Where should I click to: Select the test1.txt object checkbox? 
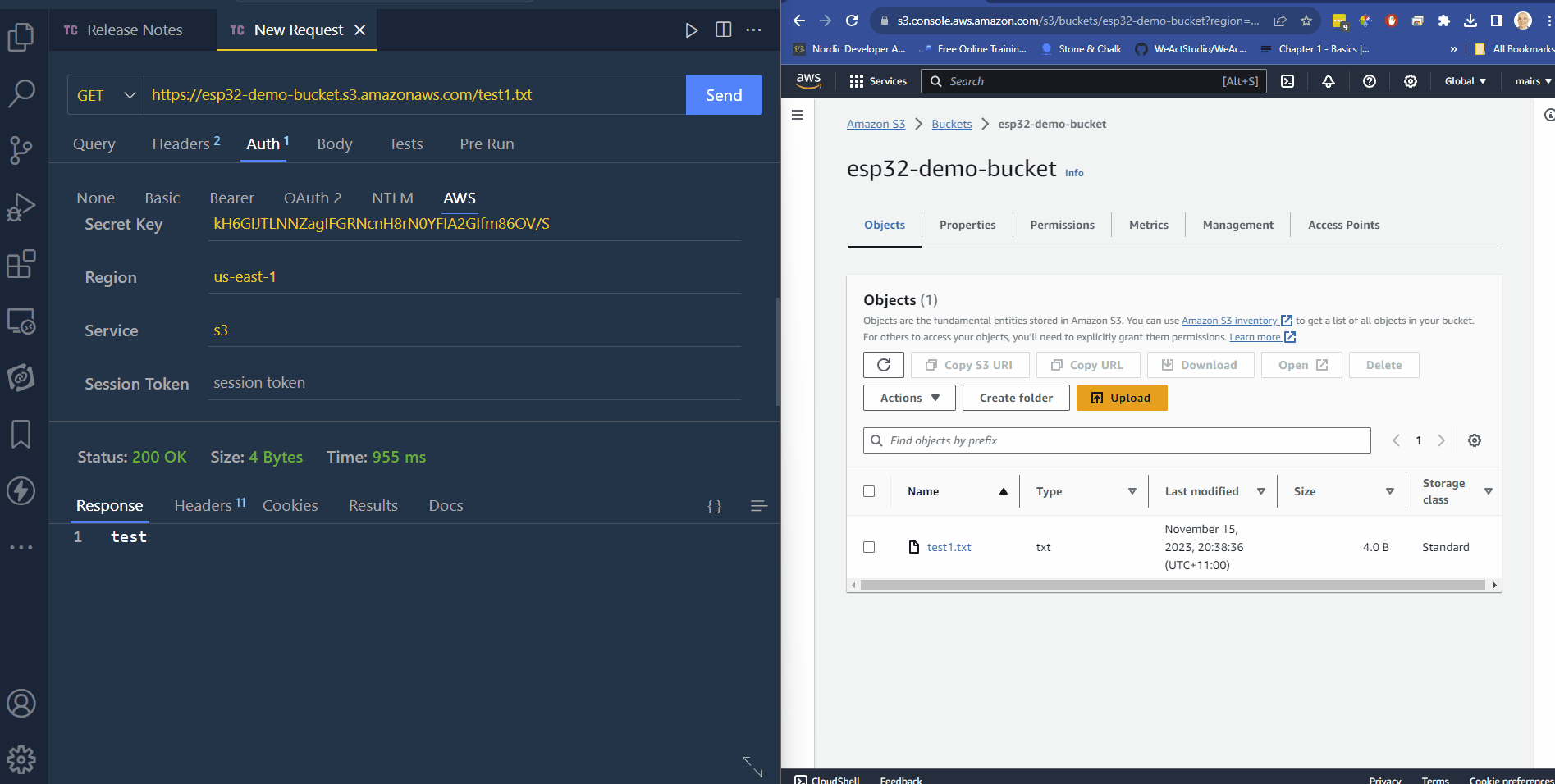pyautogui.click(x=869, y=547)
